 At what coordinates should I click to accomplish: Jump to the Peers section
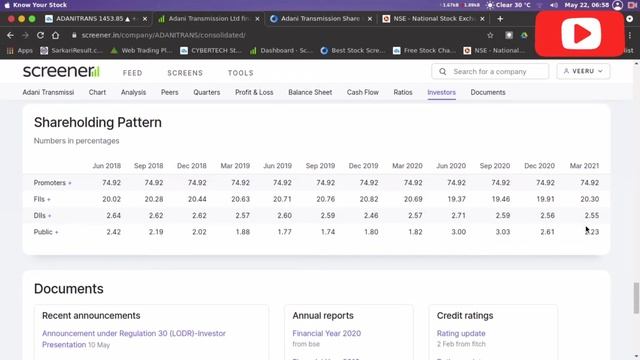169,92
